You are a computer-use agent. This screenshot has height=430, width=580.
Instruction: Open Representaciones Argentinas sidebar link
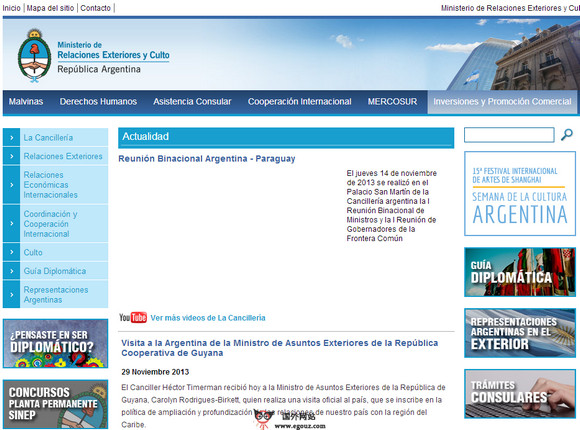pos(56,295)
